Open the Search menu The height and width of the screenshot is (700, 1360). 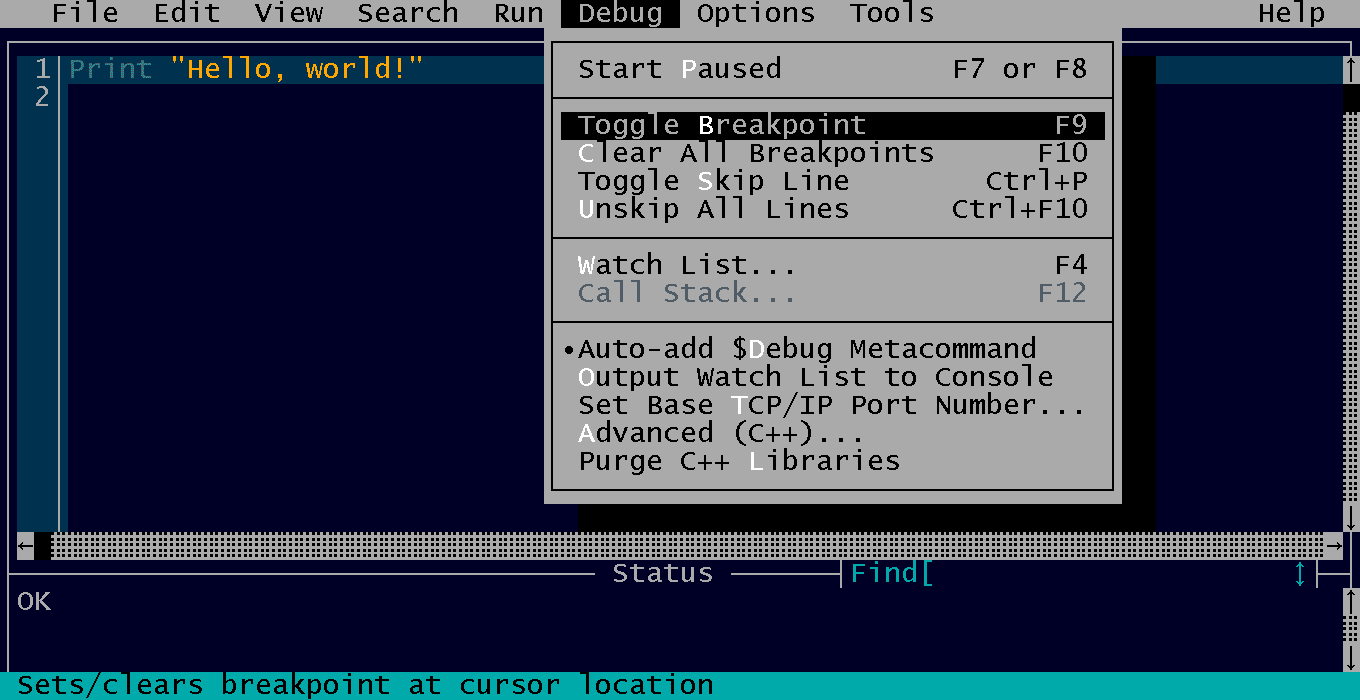click(408, 13)
